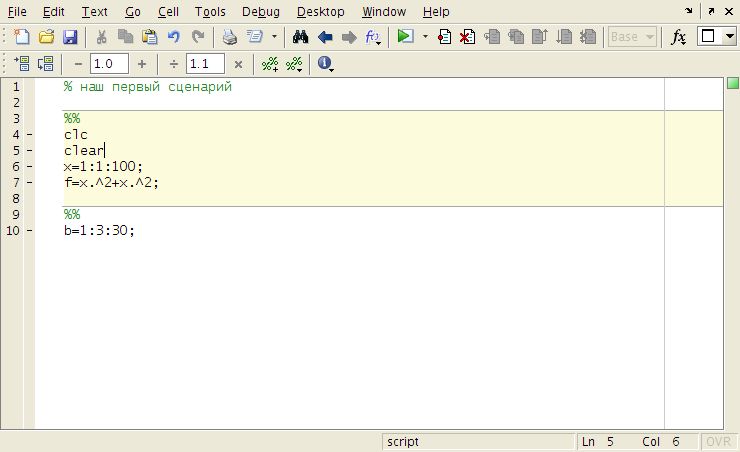Image resolution: width=740 pixels, height=452 pixels.
Task: Toggle breakpoint dash on line 7
Action: coord(29,183)
